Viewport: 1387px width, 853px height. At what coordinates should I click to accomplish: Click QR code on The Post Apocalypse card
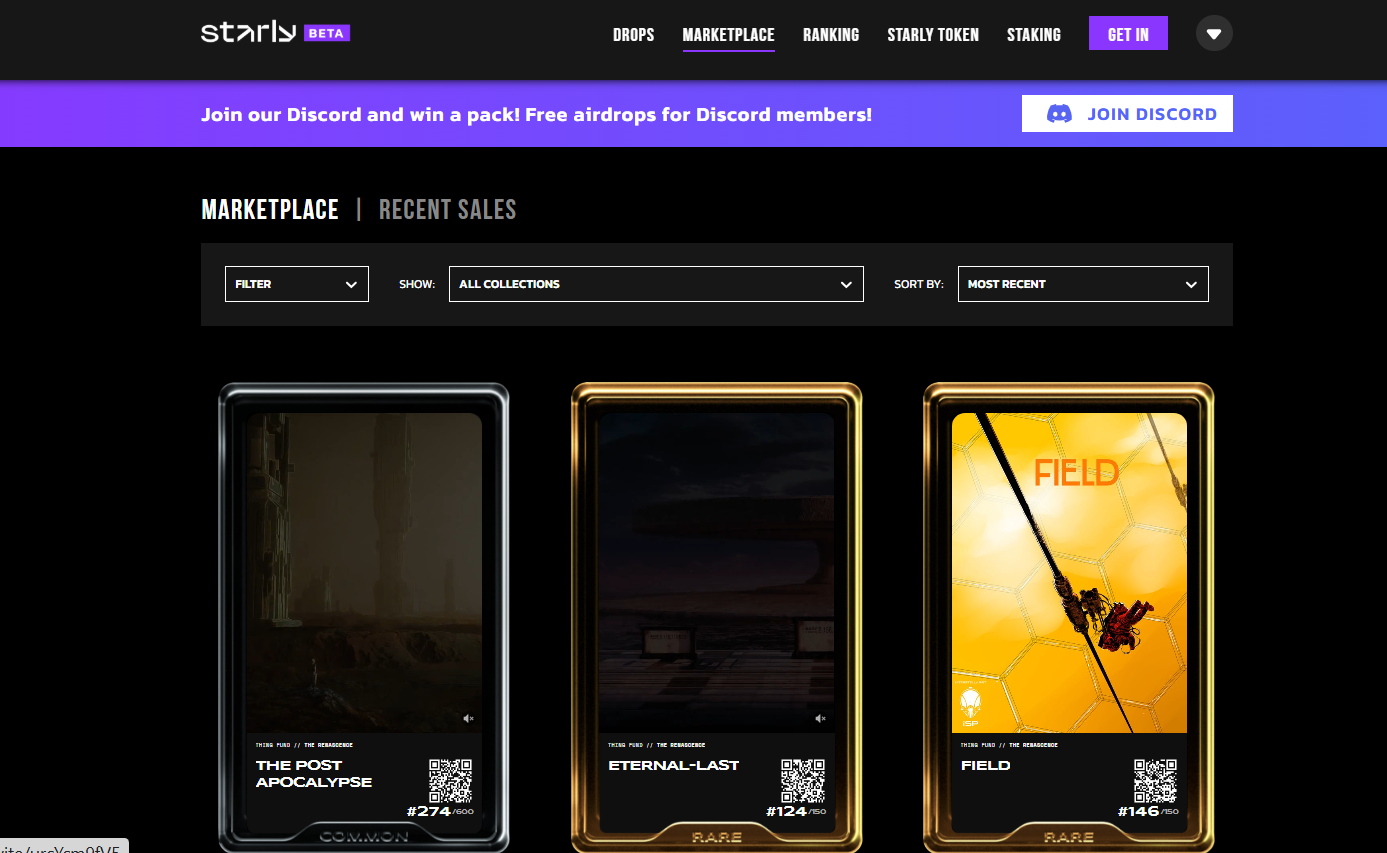tap(451, 780)
